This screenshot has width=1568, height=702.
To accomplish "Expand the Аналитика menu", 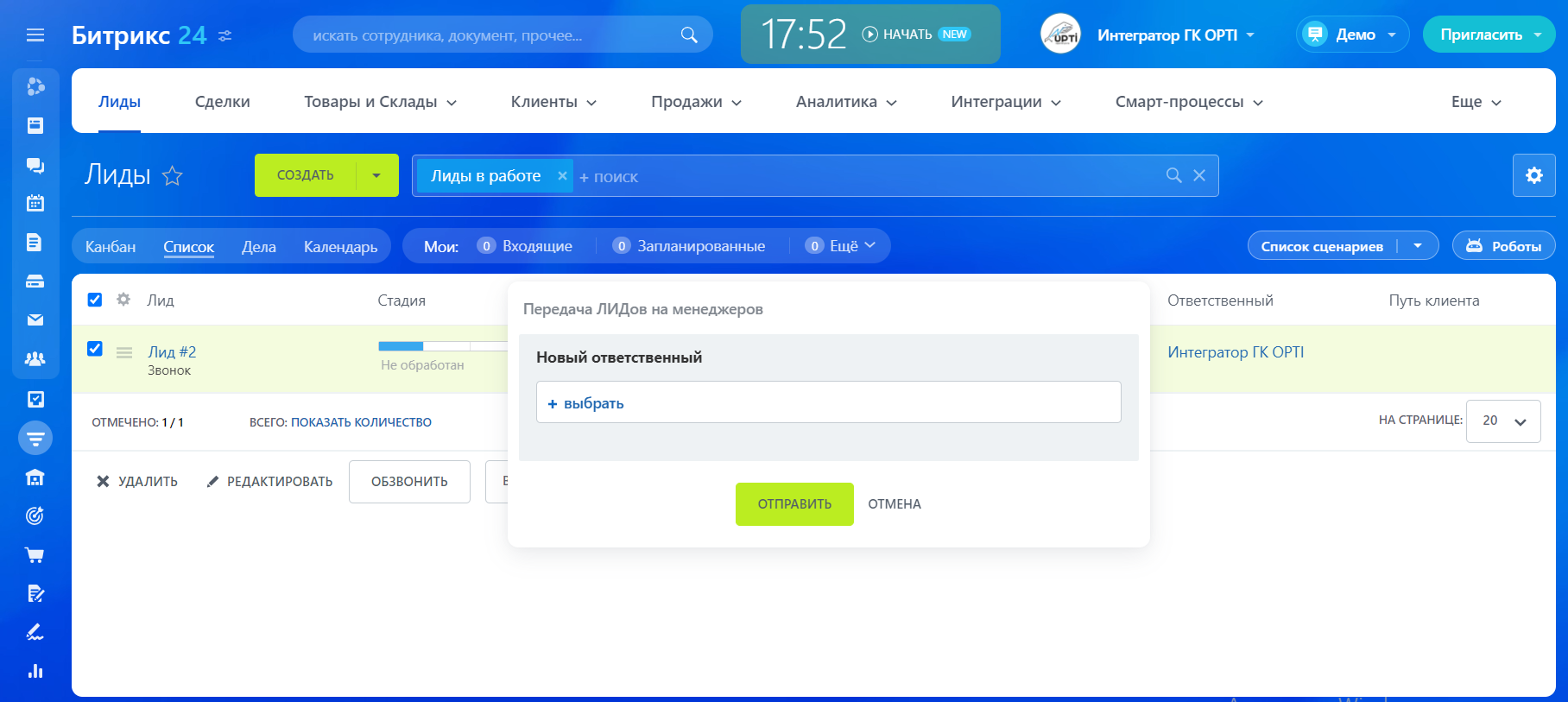I will click(x=846, y=102).
